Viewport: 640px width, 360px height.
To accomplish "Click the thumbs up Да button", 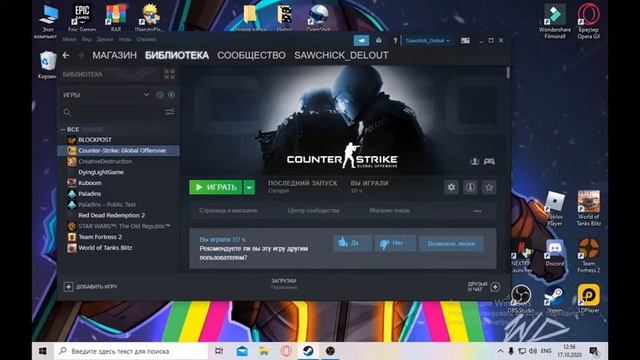I will [x=353, y=243].
